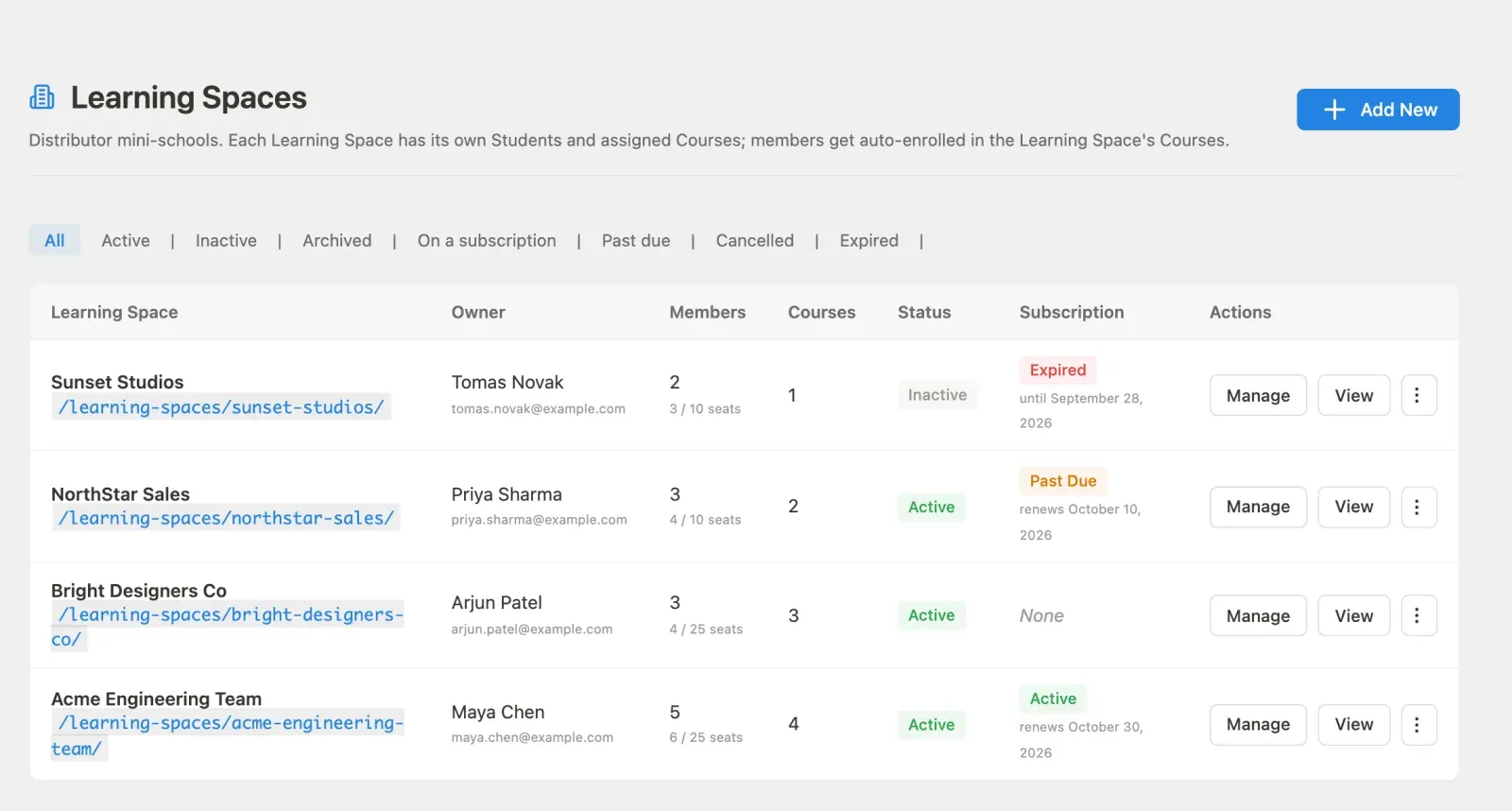Open the /learning-spaces/northstar-sales/ link

click(x=226, y=518)
